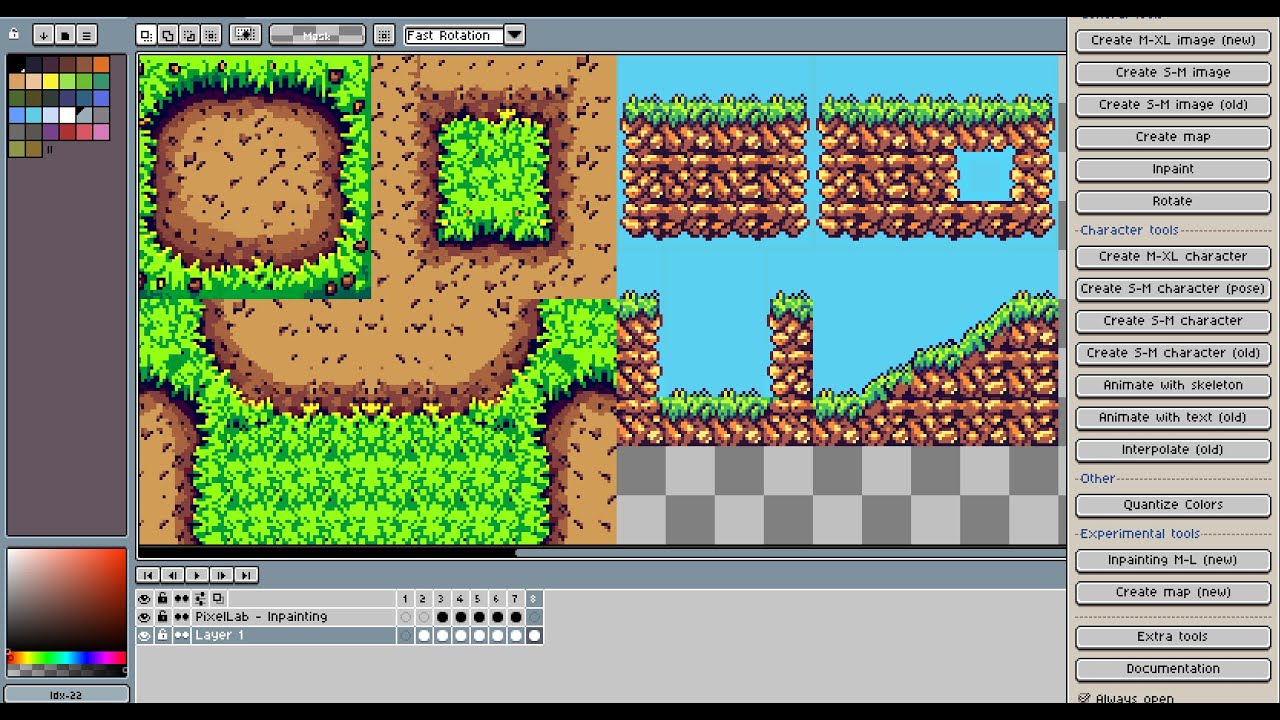The height and width of the screenshot is (720, 1280).
Task: Open the Rotate tool
Action: tap(1173, 201)
